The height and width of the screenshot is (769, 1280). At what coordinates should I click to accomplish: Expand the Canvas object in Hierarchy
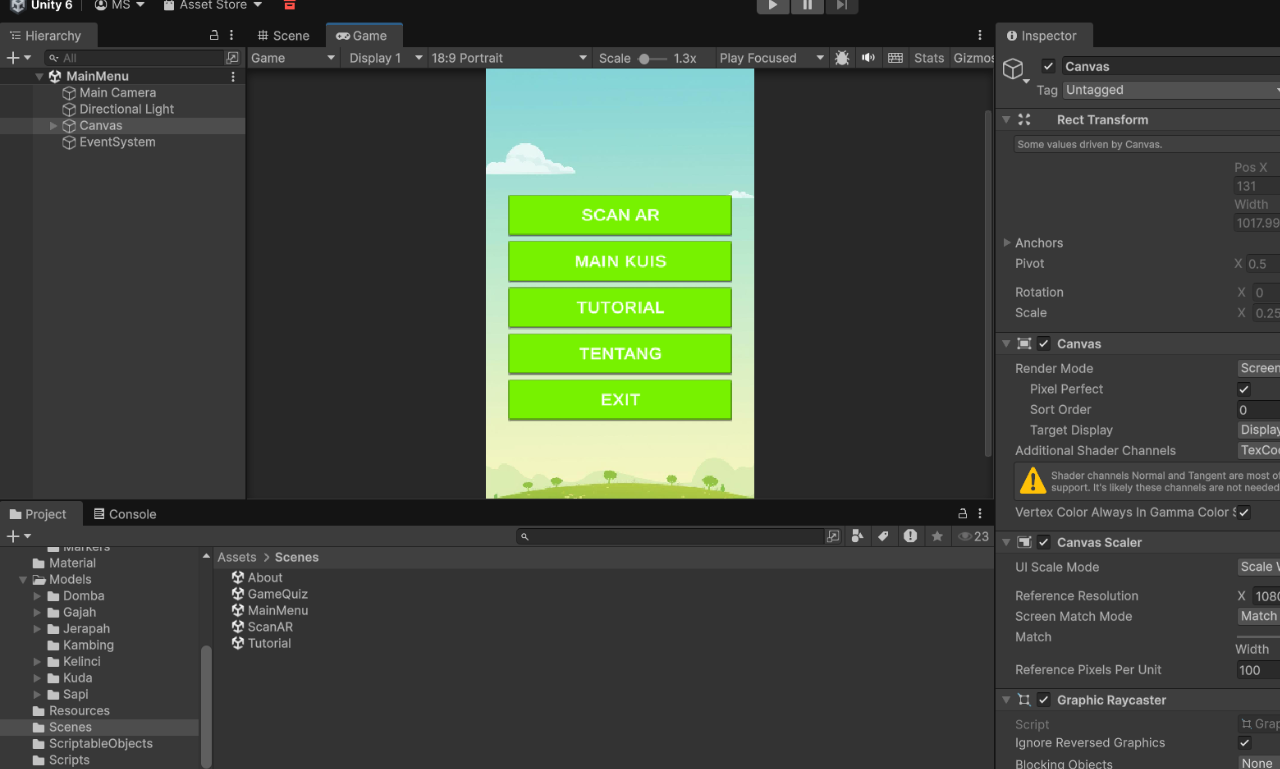pyautogui.click(x=54, y=126)
